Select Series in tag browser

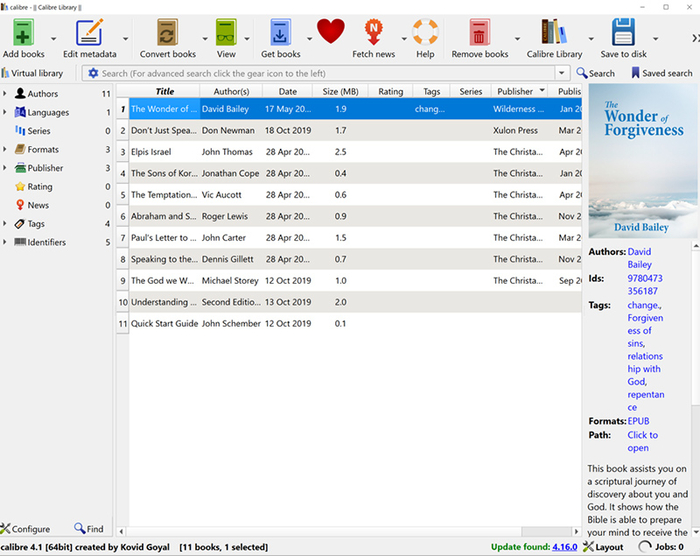[x=38, y=131]
